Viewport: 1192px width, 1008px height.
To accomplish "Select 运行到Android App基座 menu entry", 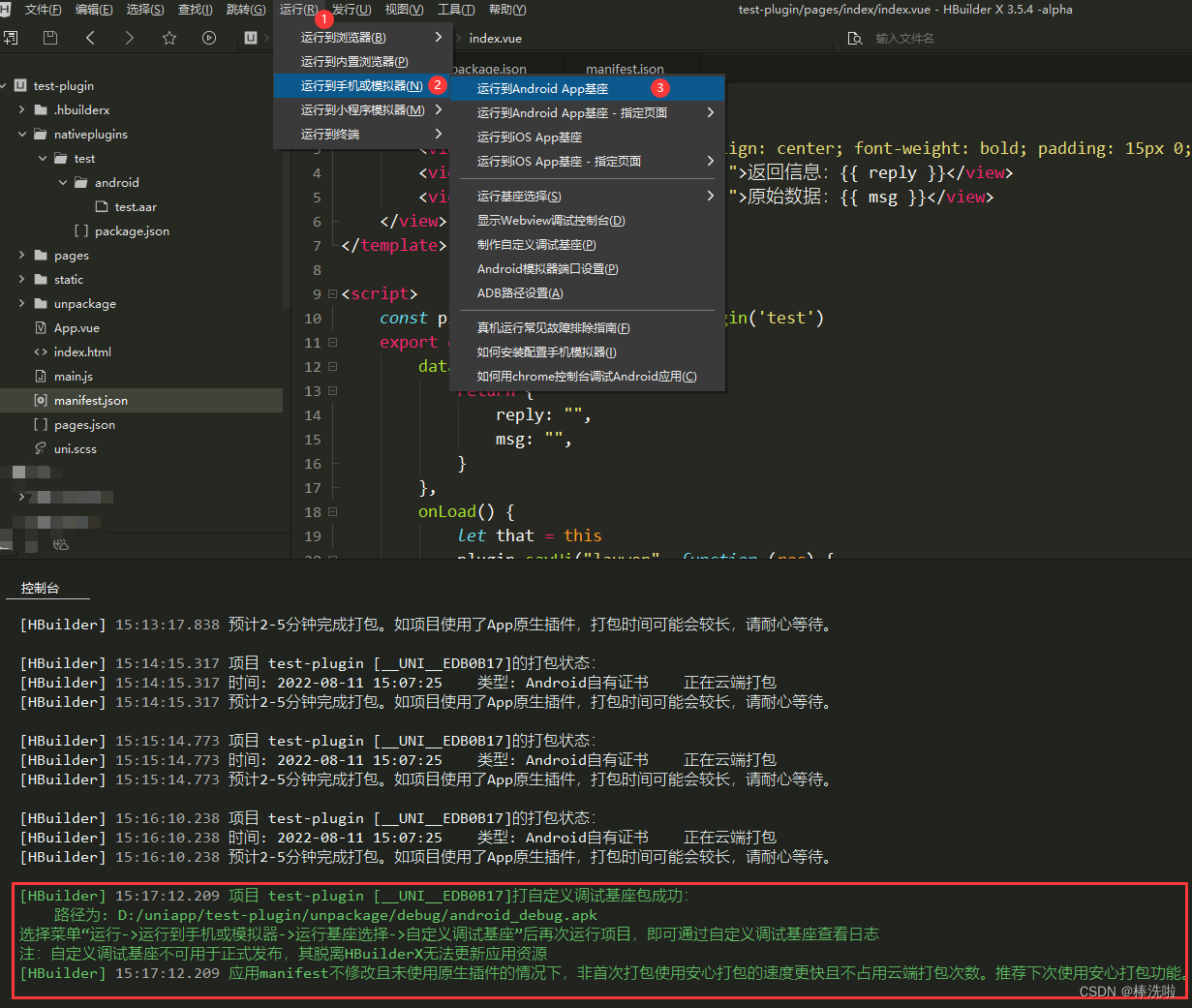I will click(542, 88).
